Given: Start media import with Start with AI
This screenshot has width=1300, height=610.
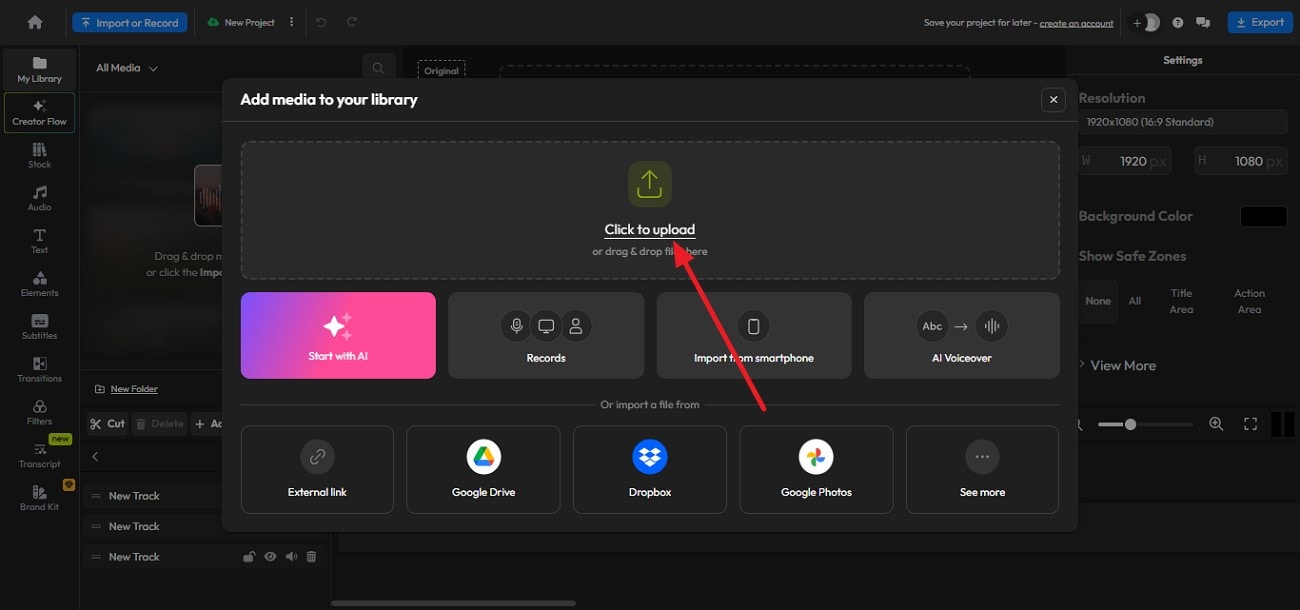Looking at the screenshot, I should (338, 335).
